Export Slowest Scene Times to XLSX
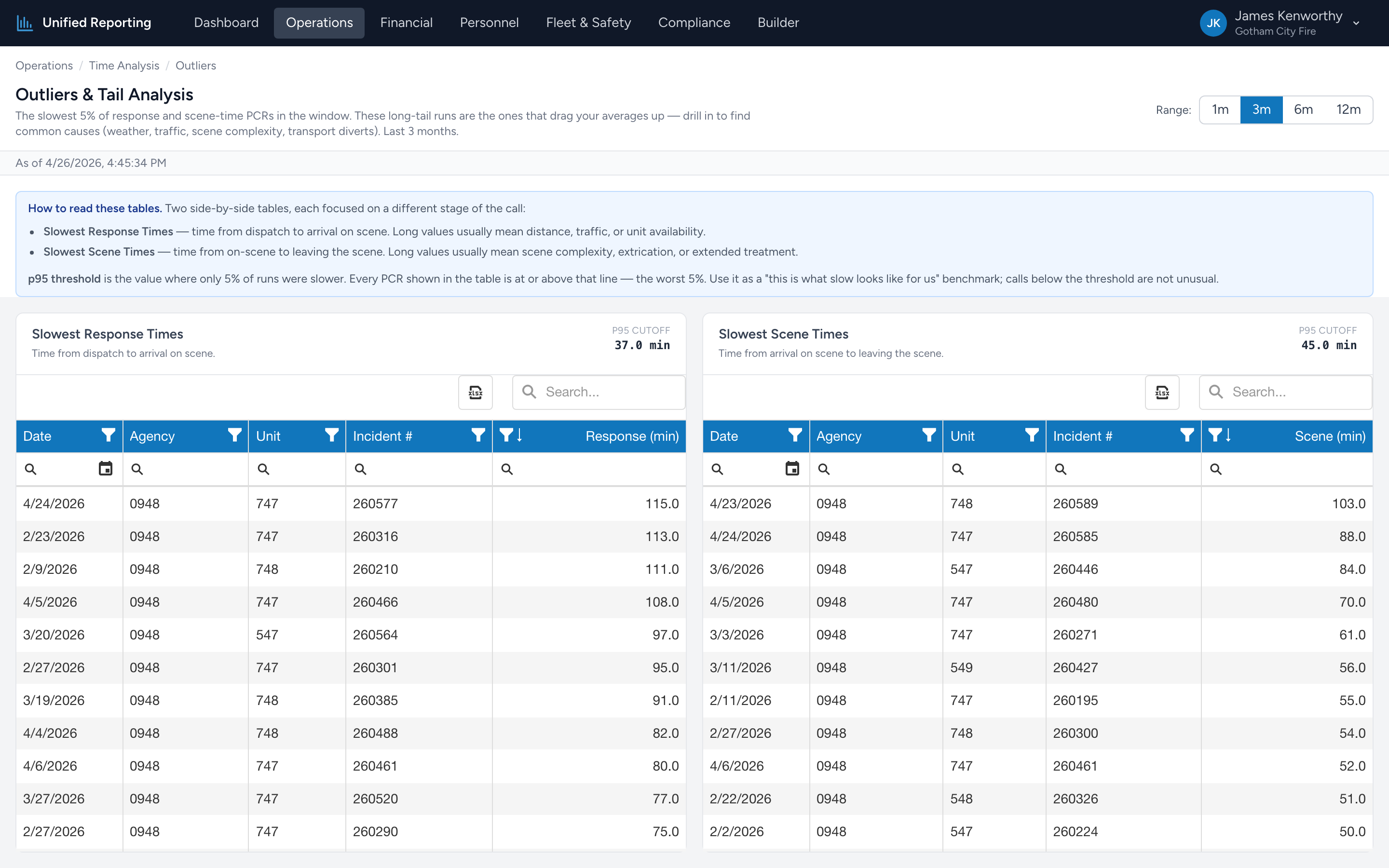The width and height of the screenshot is (1389, 868). [1162, 392]
